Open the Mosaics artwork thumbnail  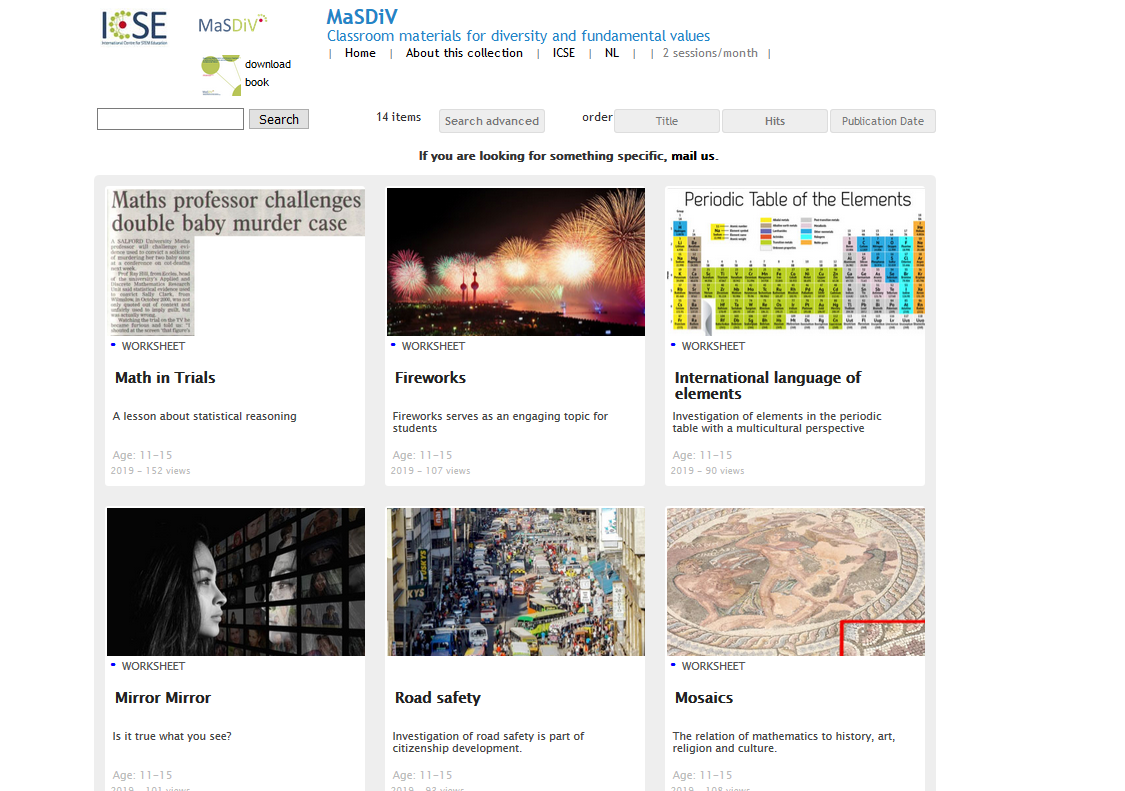point(795,582)
